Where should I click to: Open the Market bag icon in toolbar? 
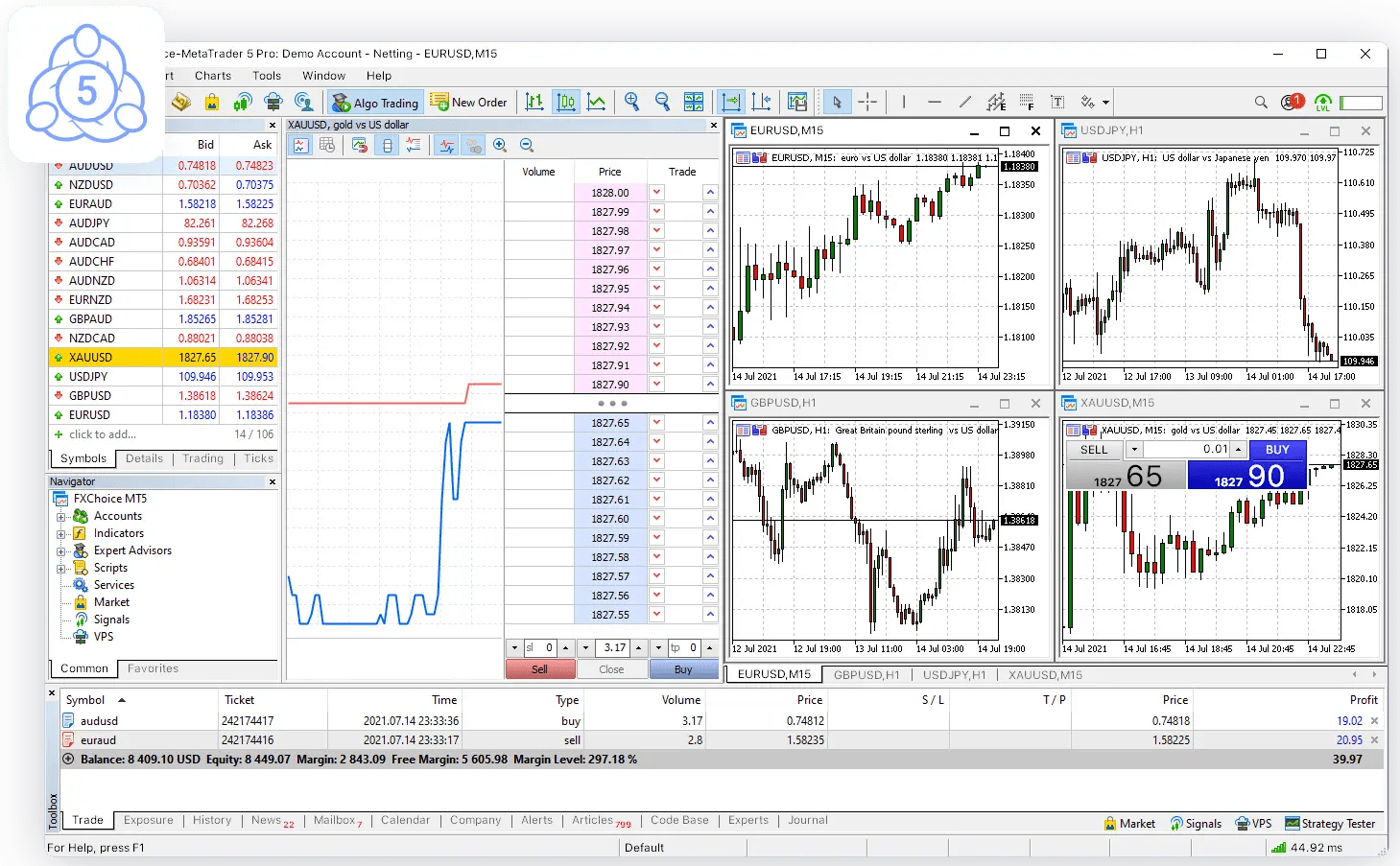tap(212, 102)
